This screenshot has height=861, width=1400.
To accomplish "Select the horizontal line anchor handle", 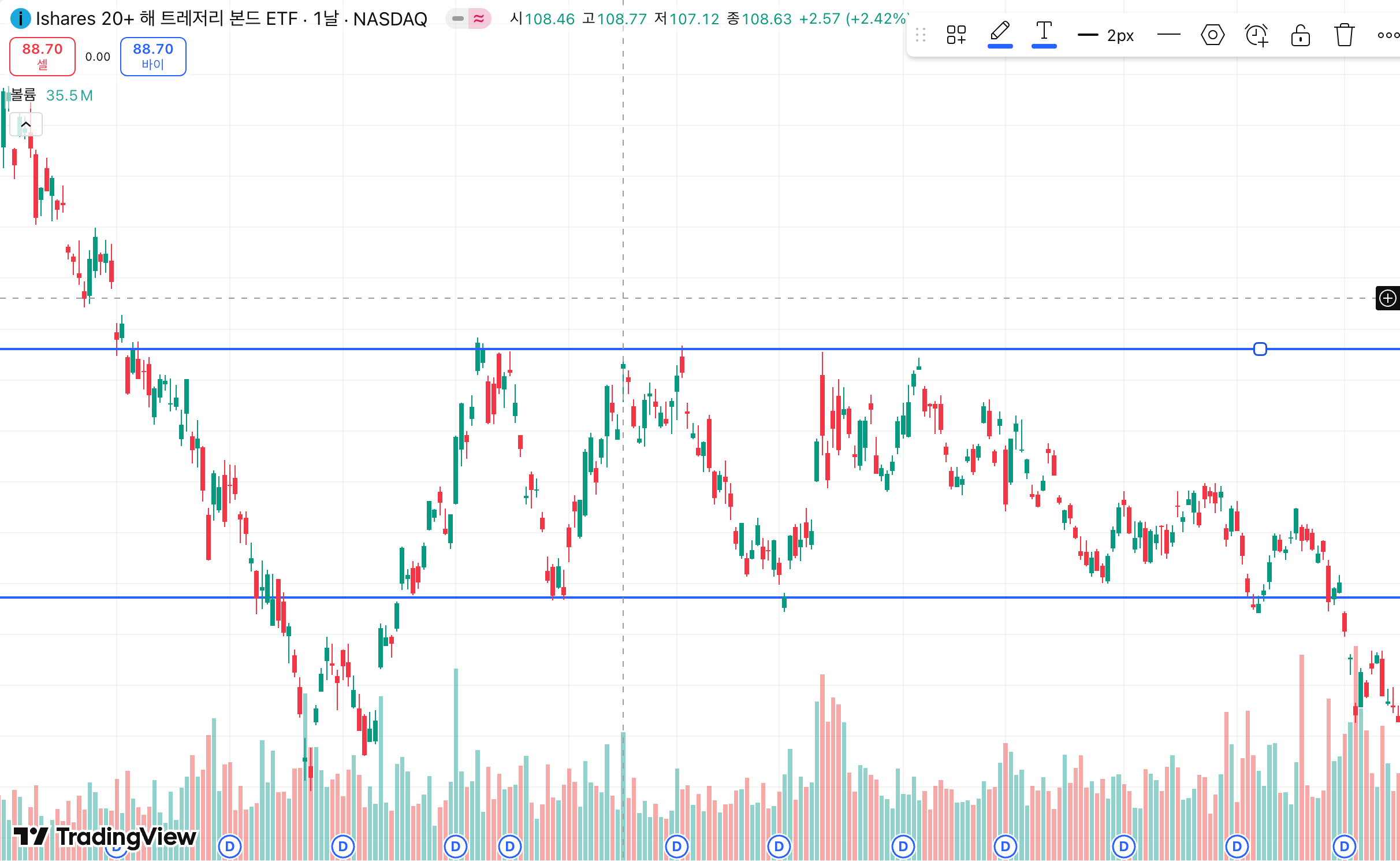I will pyautogui.click(x=1260, y=349).
